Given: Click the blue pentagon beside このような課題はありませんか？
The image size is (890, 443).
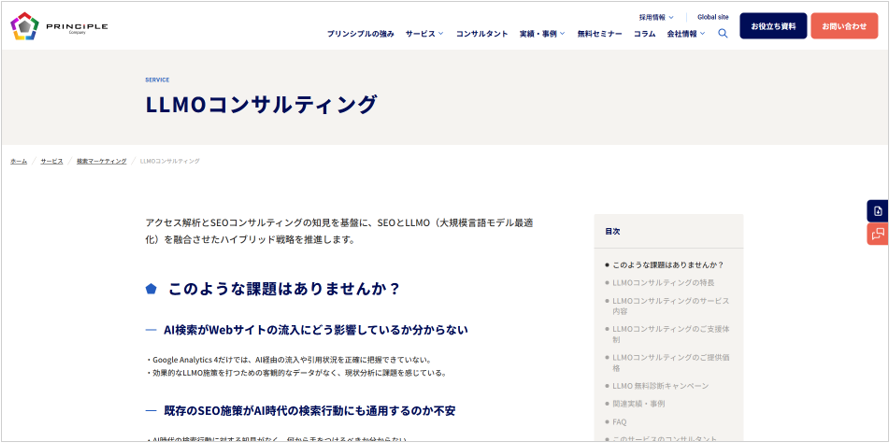Looking at the screenshot, I should (x=151, y=289).
